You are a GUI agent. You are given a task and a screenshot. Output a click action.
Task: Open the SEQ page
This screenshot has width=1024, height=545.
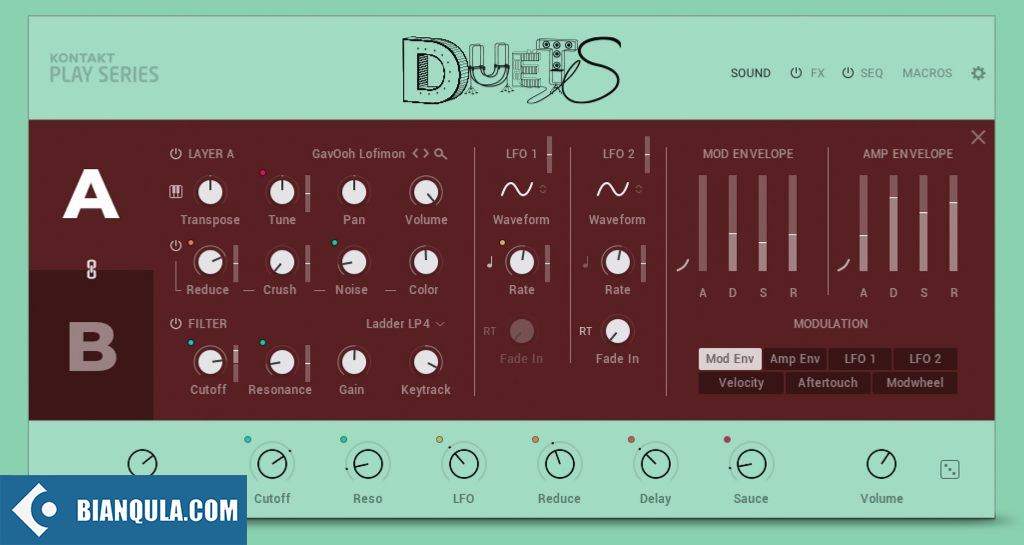coord(871,73)
